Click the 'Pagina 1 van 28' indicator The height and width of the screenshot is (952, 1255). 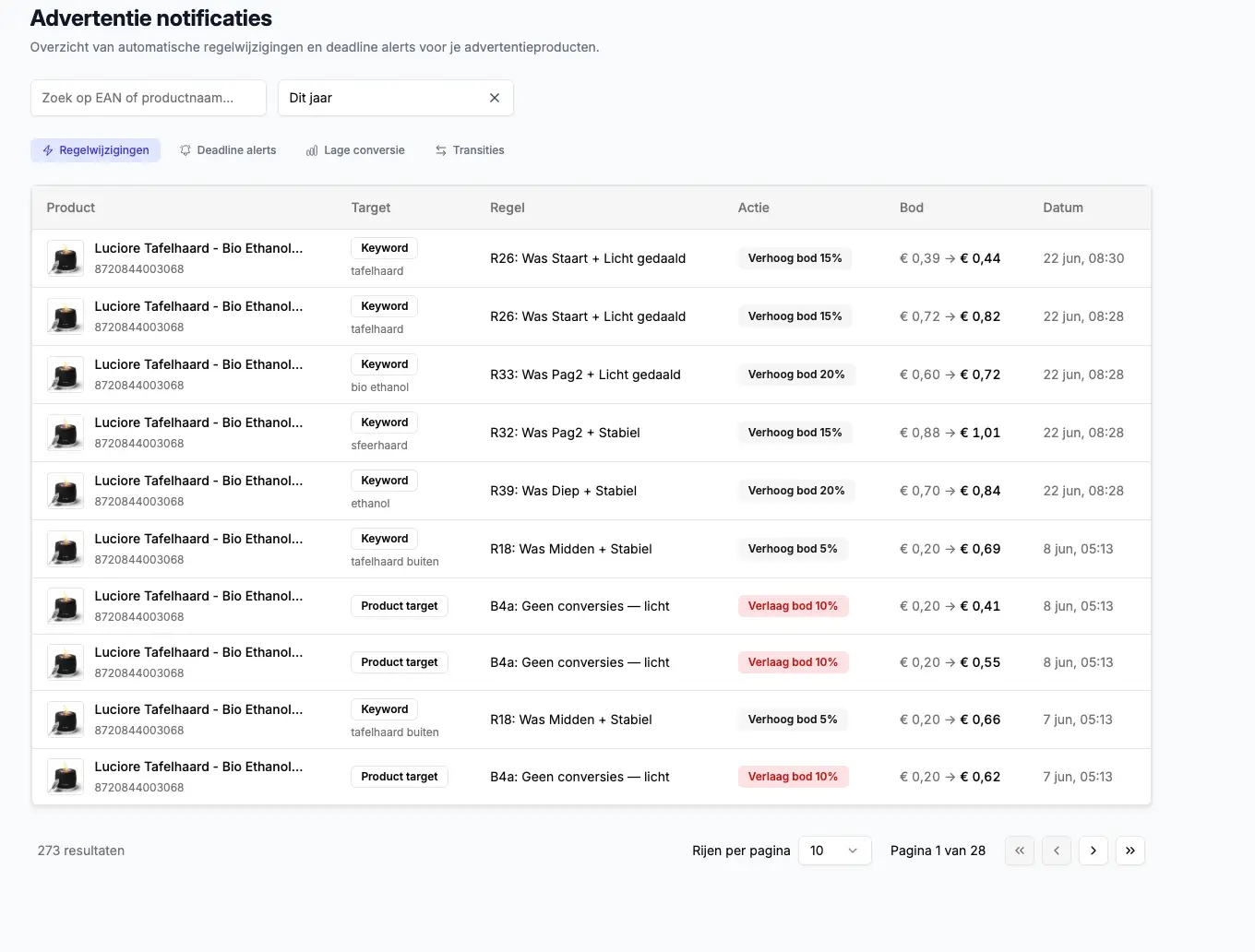point(938,851)
